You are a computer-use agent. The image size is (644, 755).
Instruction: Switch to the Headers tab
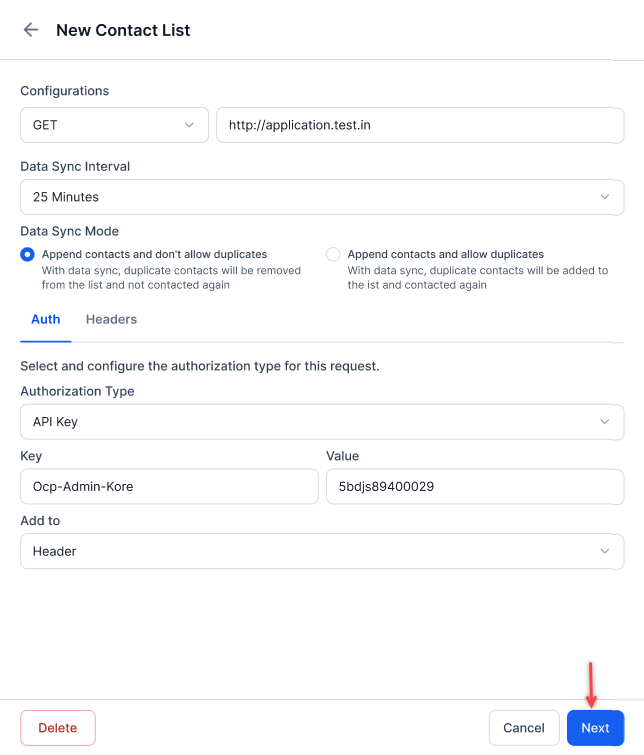coord(111,319)
